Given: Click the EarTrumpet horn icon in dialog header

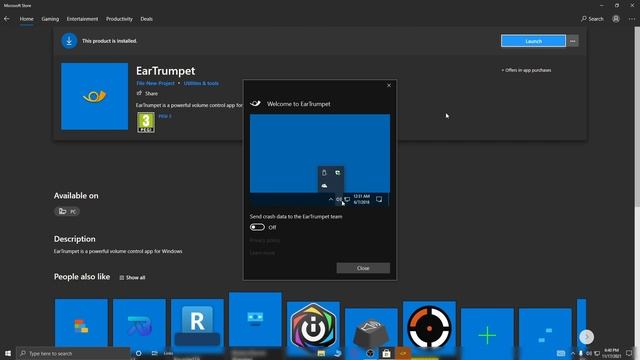Looking at the screenshot, I should [x=256, y=103].
